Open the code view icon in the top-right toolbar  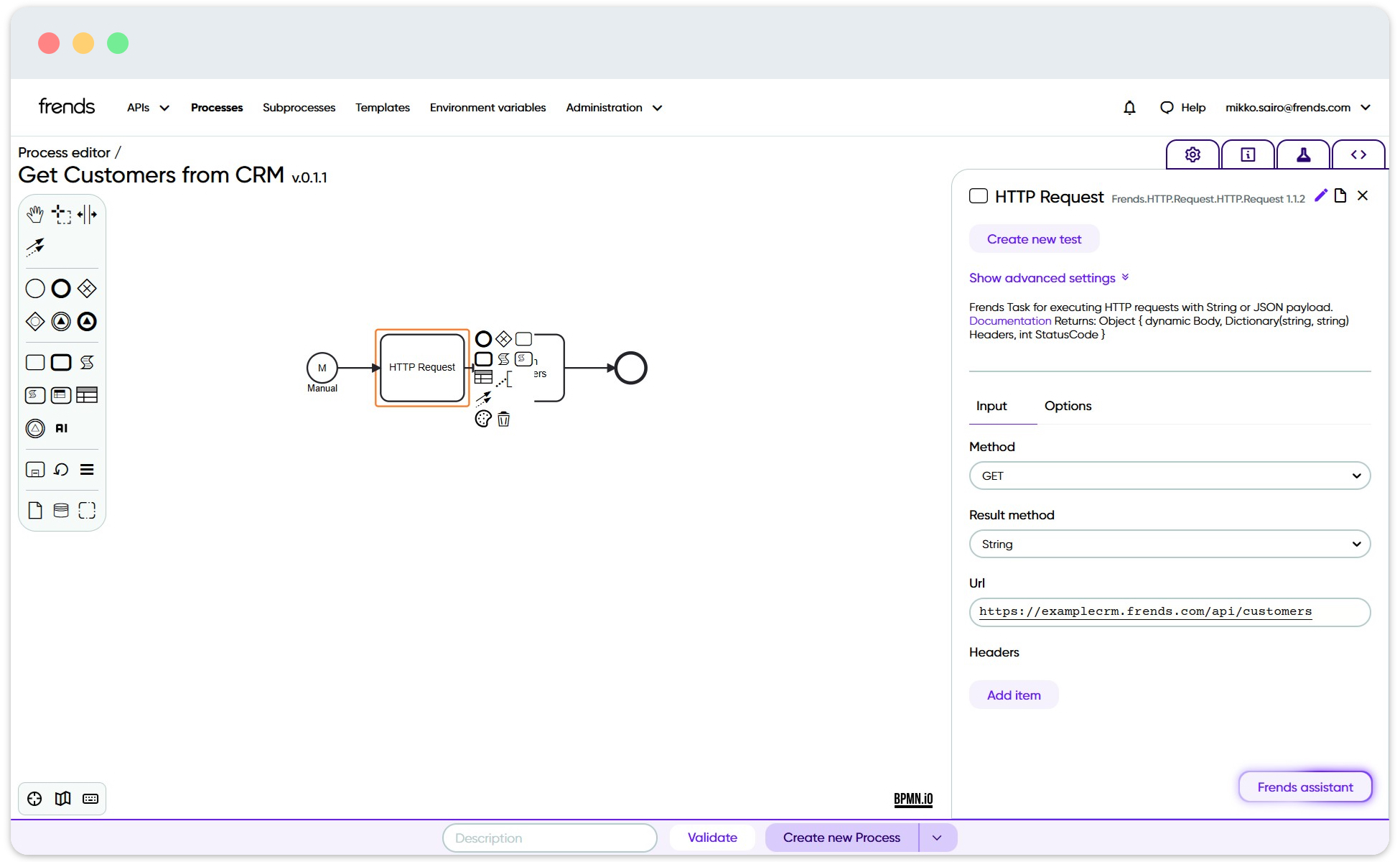pyautogui.click(x=1359, y=154)
